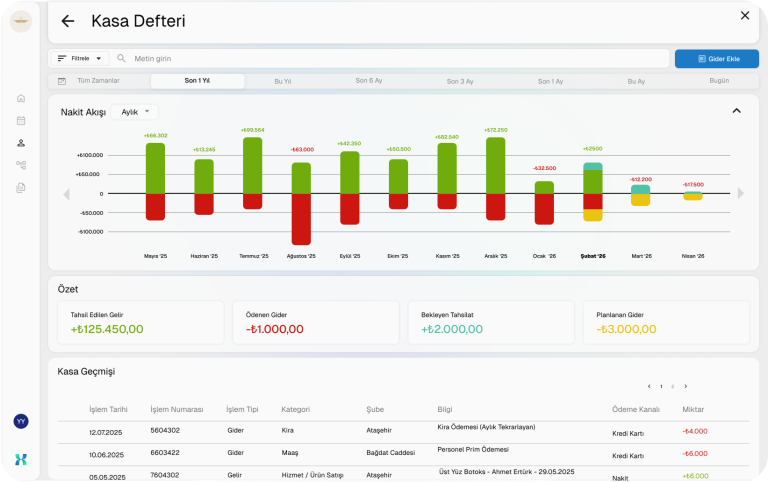The width and height of the screenshot is (768, 482).
Task: Open the calendar icon in the sidebar
Action: pyautogui.click(x=21, y=120)
